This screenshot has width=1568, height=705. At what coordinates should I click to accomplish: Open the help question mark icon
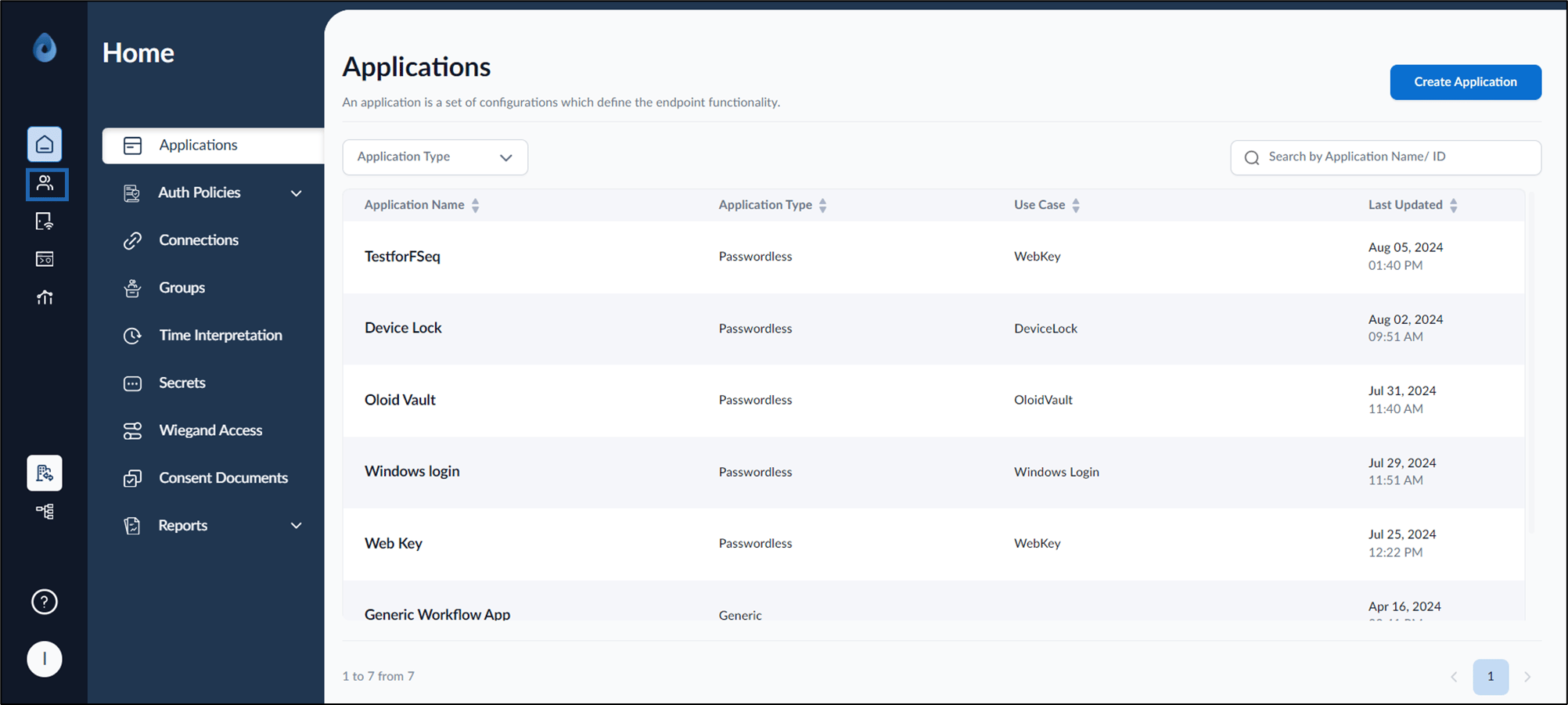(x=45, y=602)
